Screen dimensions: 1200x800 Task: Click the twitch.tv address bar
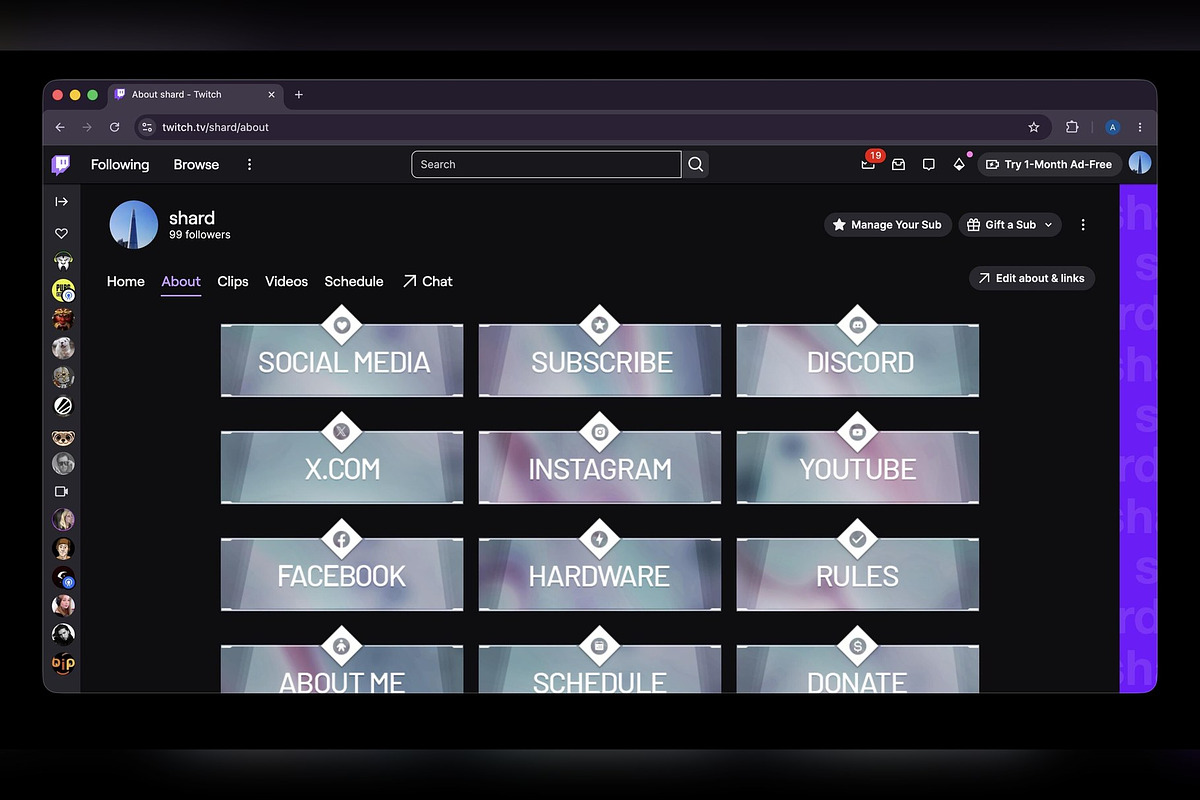click(593, 127)
